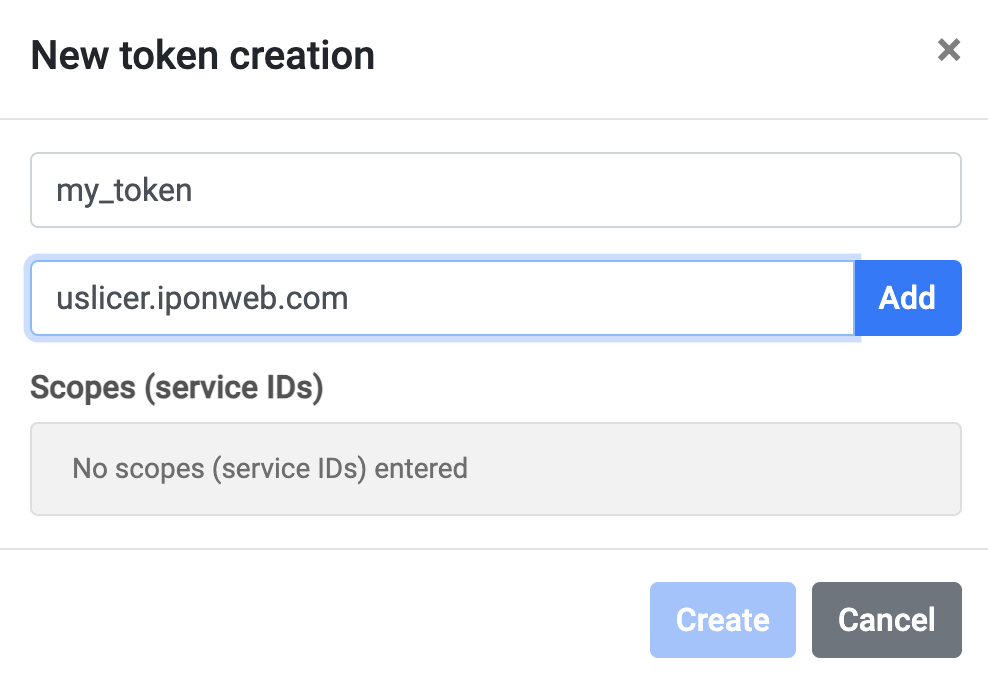
Task: Focus the my_token name field
Action: click(x=495, y=190)
